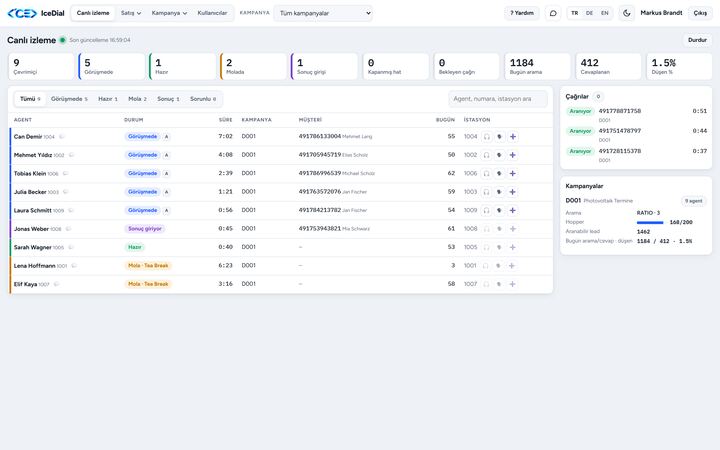The image size is (720, 450).
Task: Pause live updates with Durdur button
Action: (x=697, y=40)
